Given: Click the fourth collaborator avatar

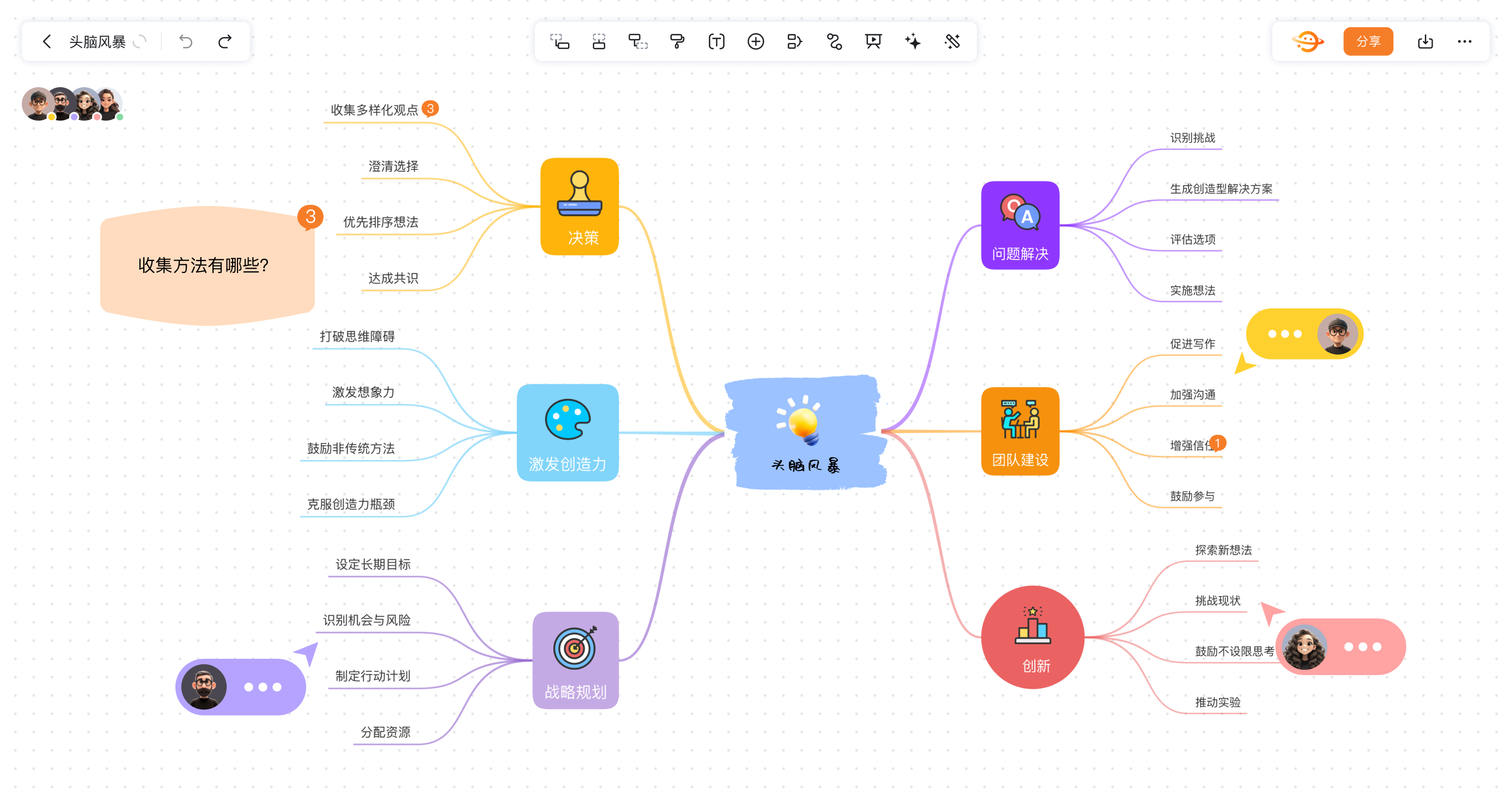Looking at the screenshot, I should [x=108, y=104].
